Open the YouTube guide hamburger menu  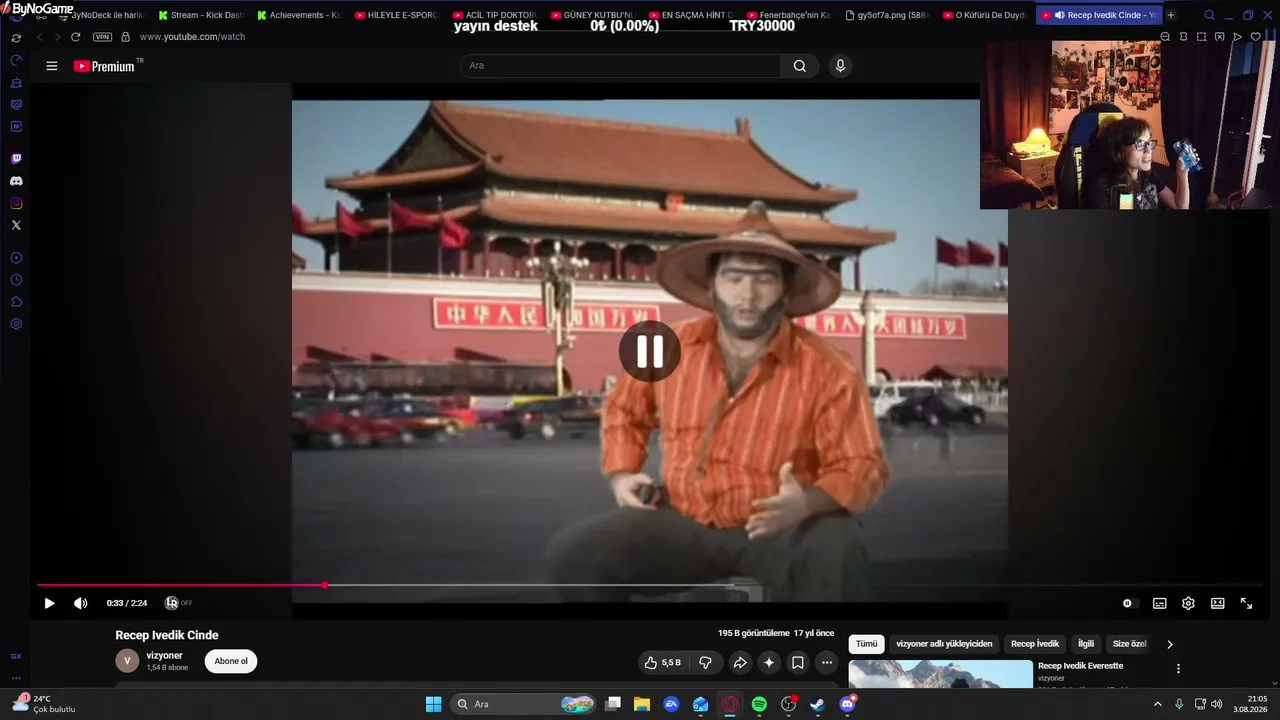coord(52,66)
